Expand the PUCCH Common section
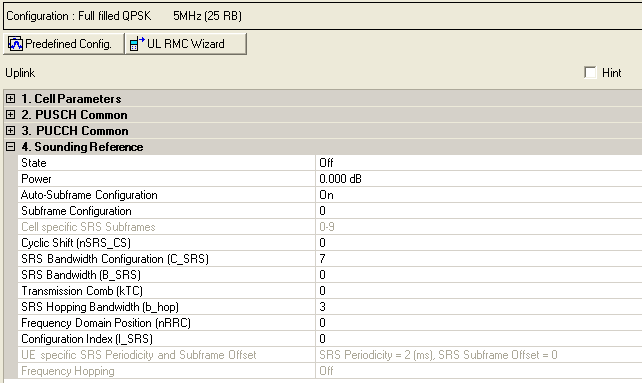Screen dimensions: 642x383 (x=11, y=131)
